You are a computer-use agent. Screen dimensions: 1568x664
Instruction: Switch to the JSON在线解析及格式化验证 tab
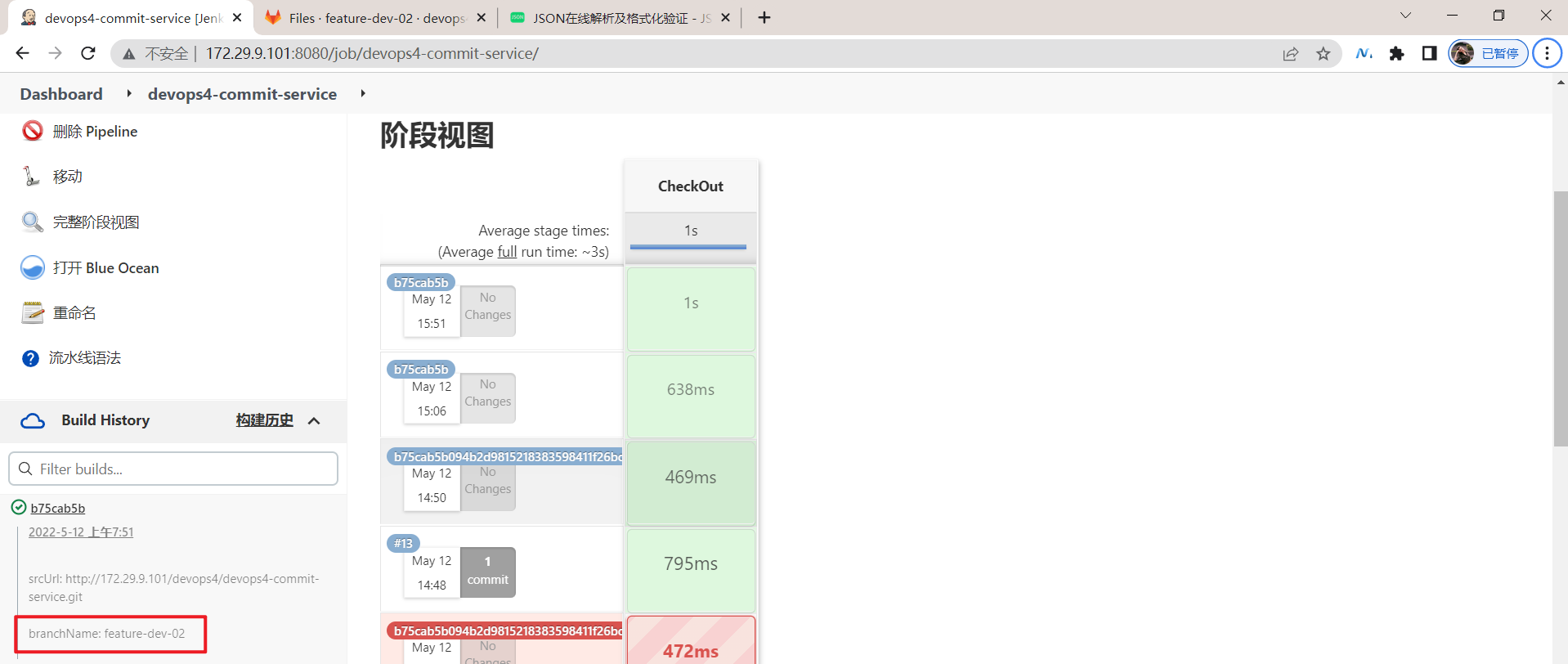tap(620, 17)
